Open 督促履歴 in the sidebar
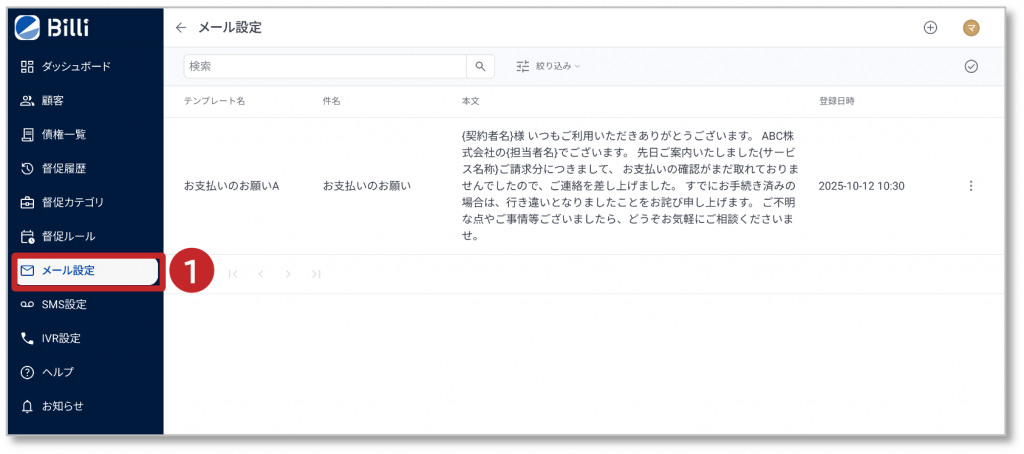Screen dimensions: 1024x454 point(65,168)
